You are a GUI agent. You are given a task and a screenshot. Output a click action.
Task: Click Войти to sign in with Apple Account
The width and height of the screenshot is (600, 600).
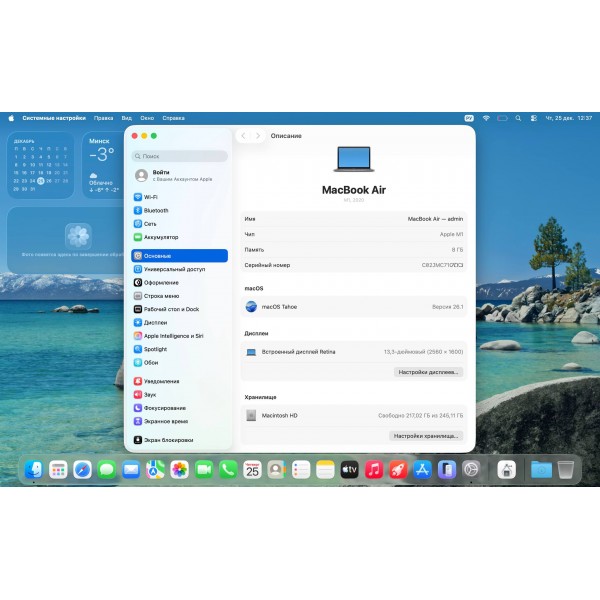[160, 173]
